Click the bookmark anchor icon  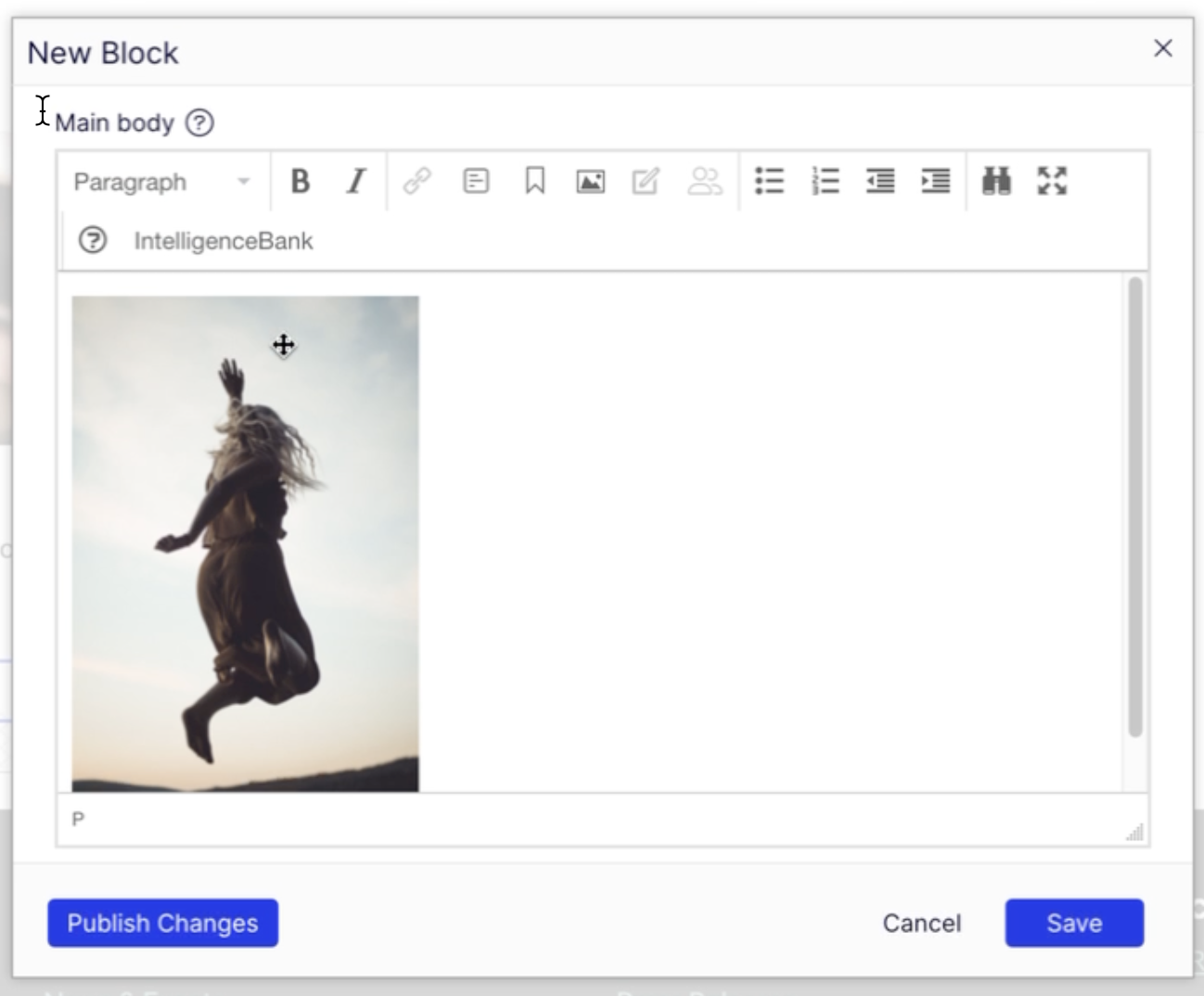(x=534, y=181)
